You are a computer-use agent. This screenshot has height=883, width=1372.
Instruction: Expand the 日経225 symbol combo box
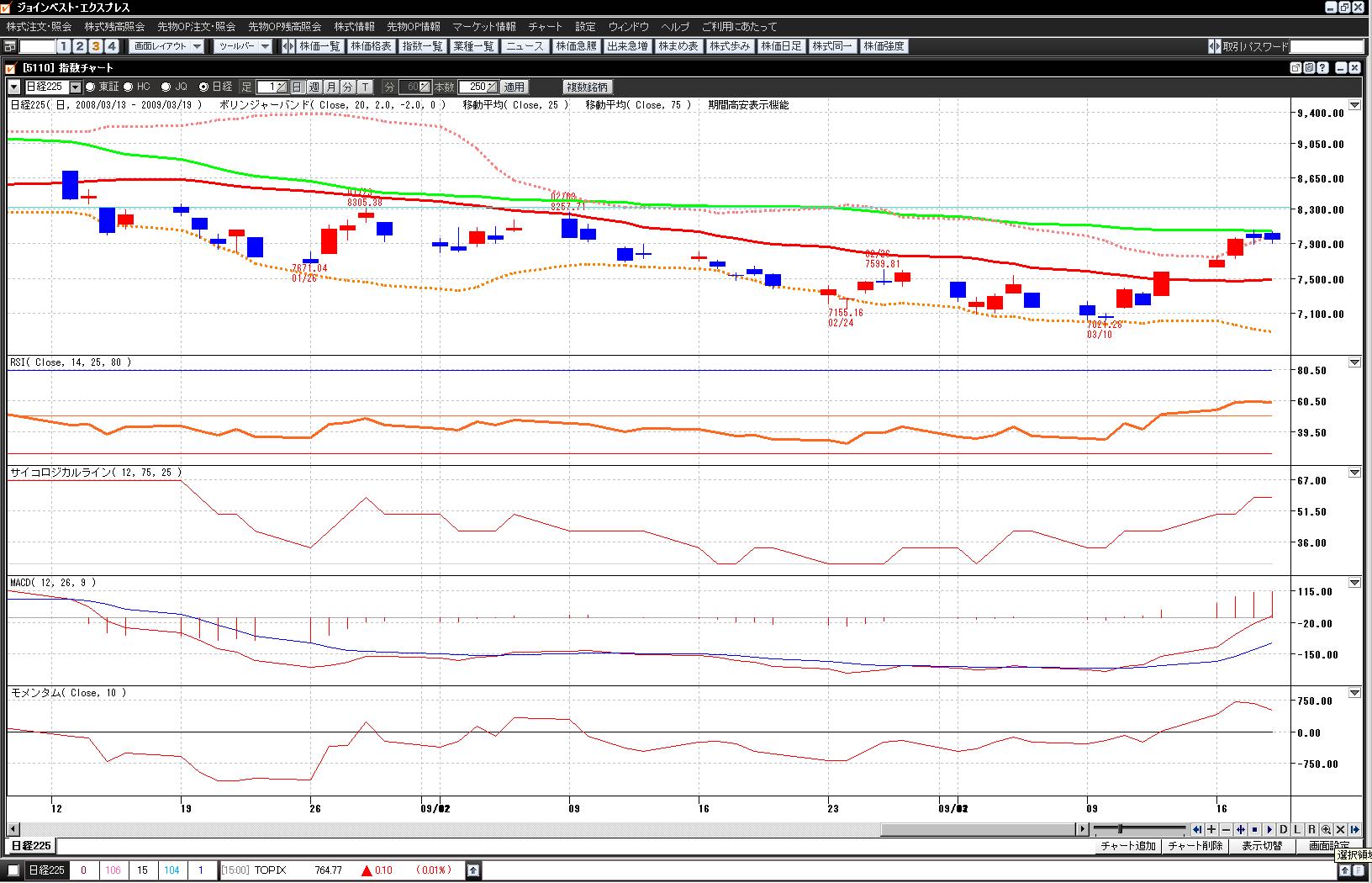pos(76,87)
